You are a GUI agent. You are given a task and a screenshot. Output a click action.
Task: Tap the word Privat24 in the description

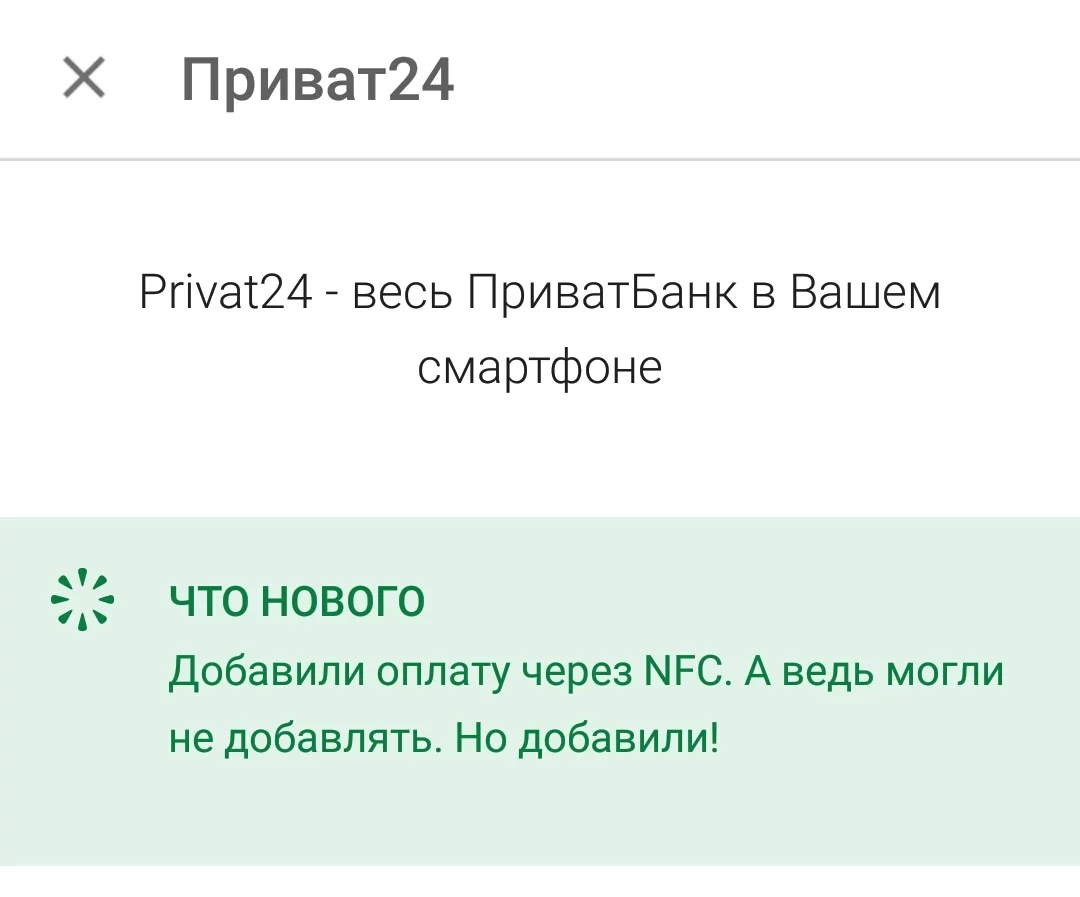225,294
